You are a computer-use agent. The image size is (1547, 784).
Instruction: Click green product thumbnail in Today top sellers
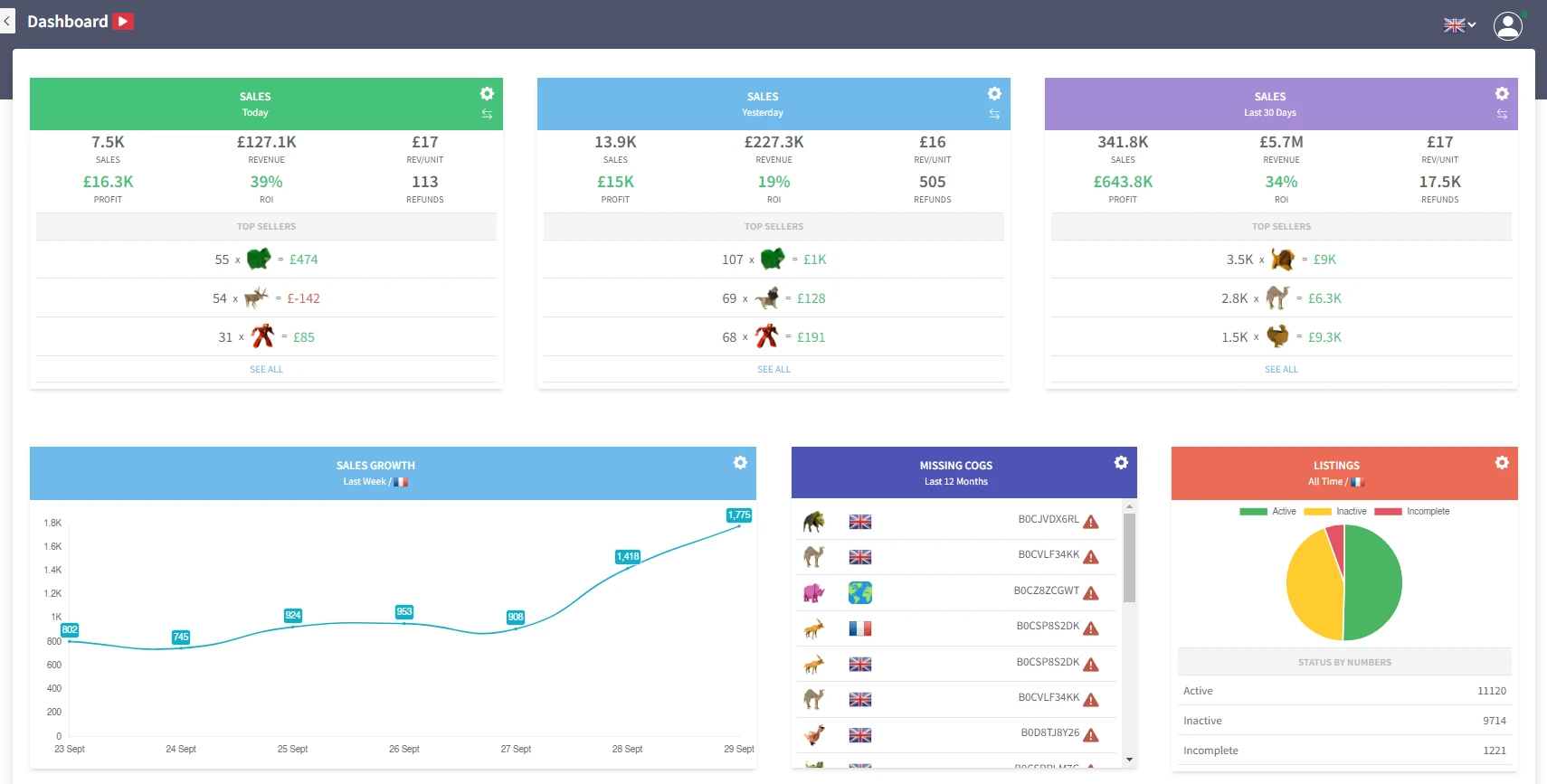(x=259, y=260)
